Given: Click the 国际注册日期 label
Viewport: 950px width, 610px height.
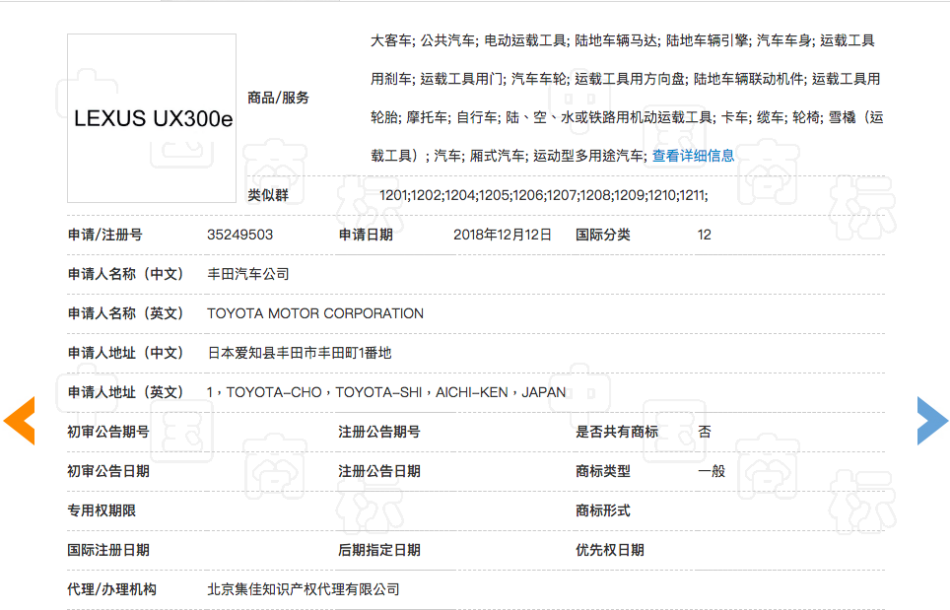Looking at the screenshot, I should point(108,550).
